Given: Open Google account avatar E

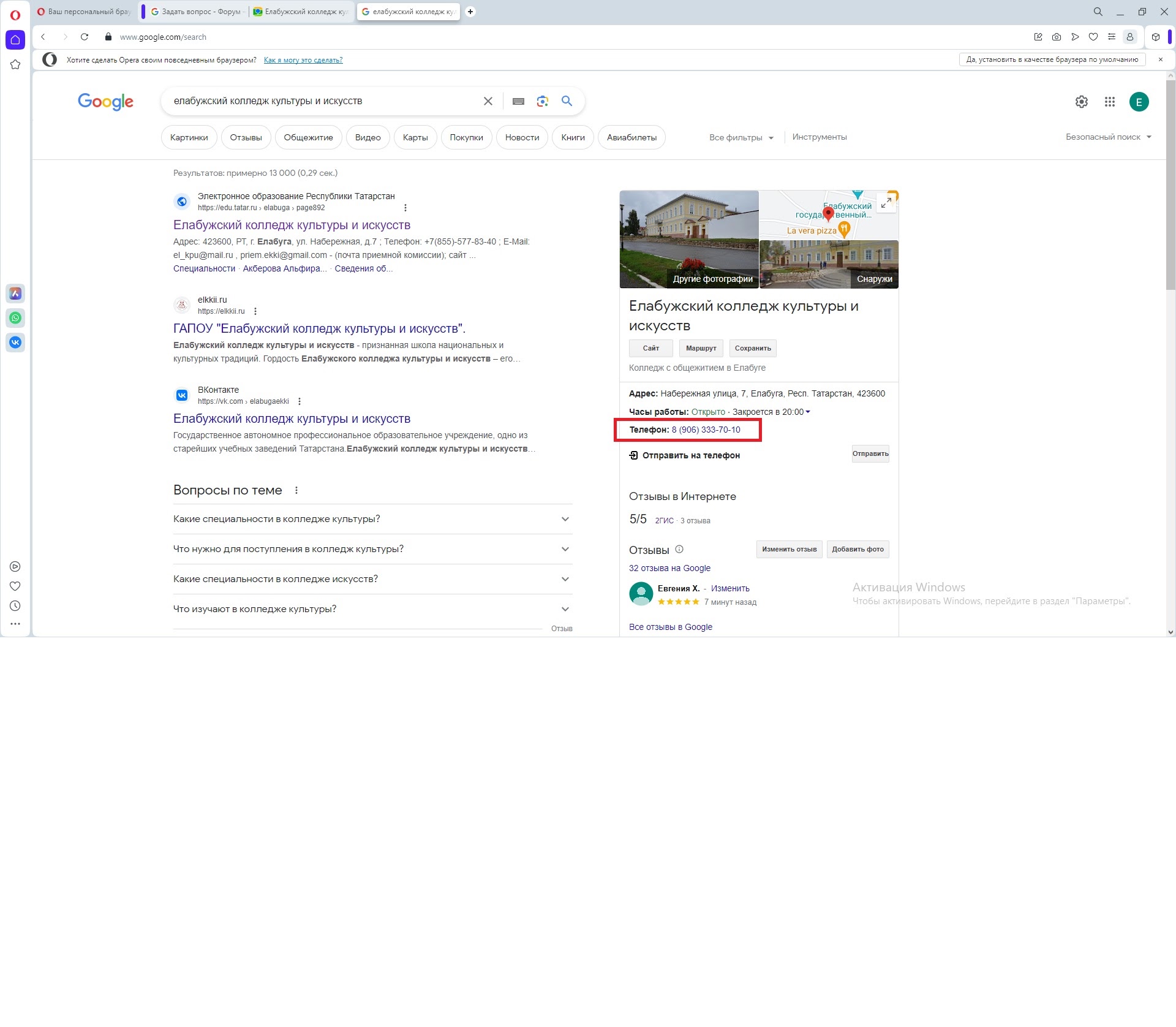Looking at the screenshot, I should point(1139,102).
